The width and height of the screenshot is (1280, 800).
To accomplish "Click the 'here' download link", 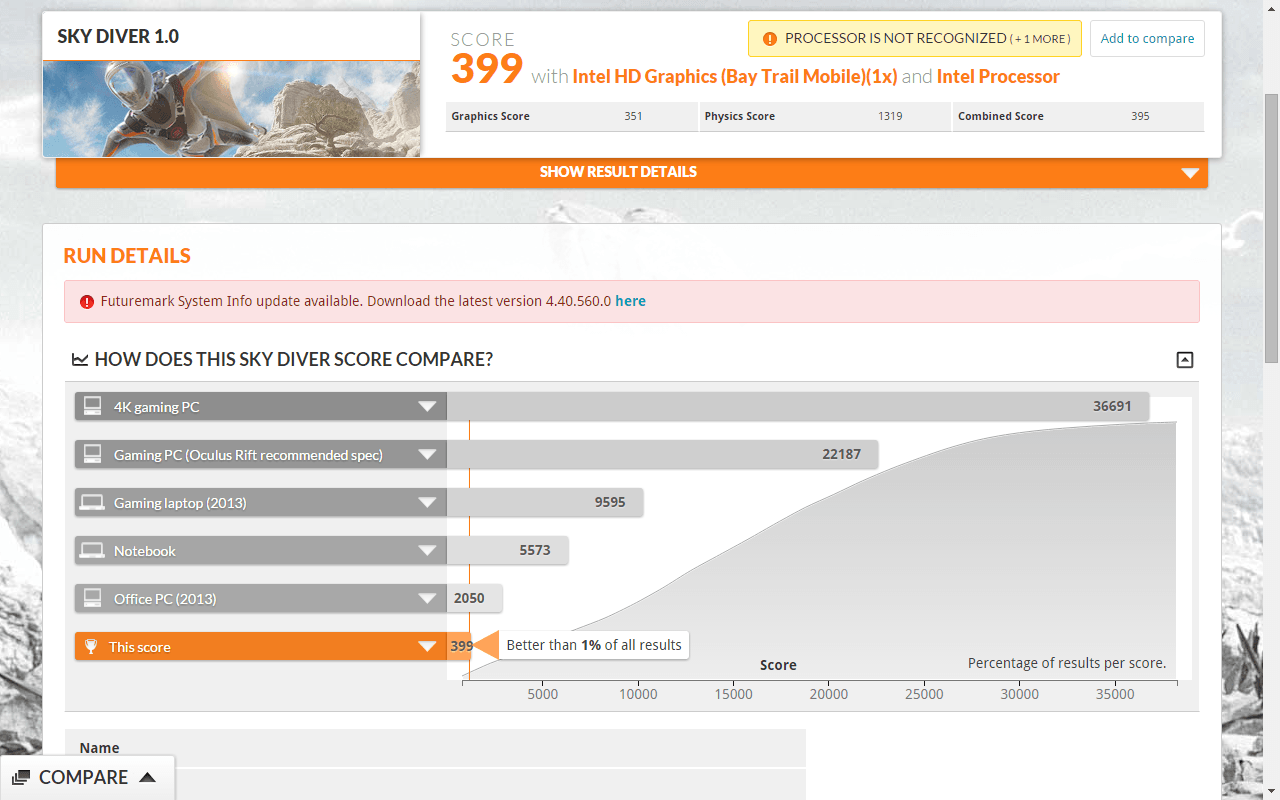I will pyautogui.click(x=630, y=301).
